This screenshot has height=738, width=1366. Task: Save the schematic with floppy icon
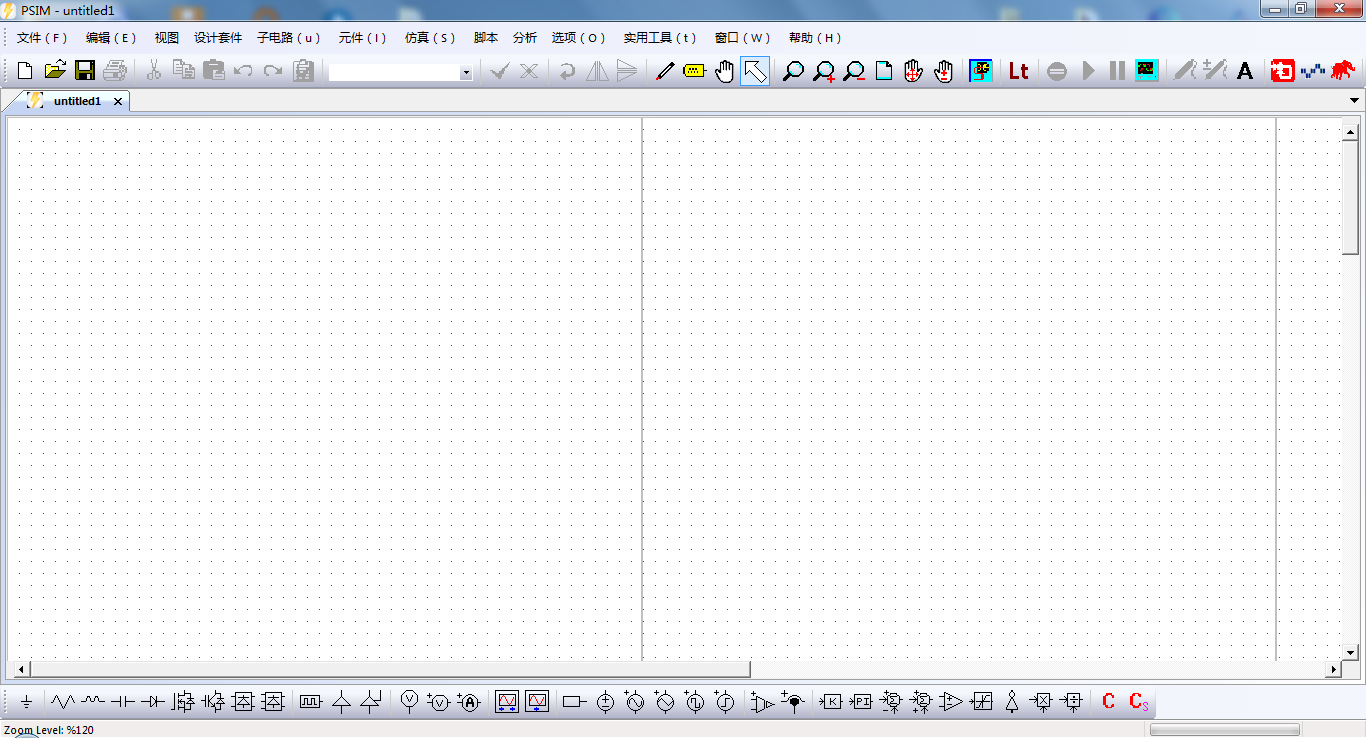tap(85, 71)
